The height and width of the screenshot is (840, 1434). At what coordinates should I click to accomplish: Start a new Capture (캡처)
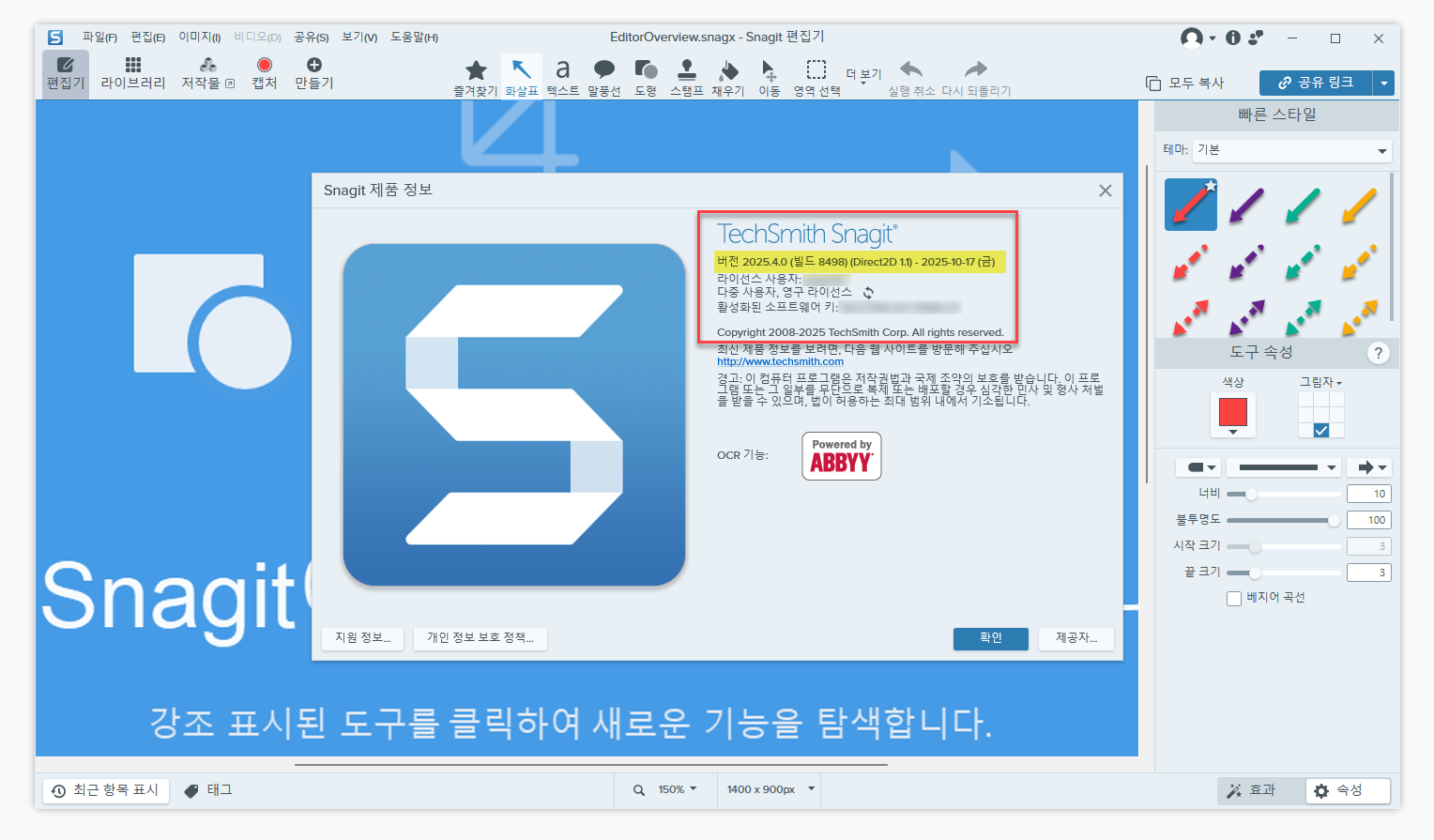(265, 73)
